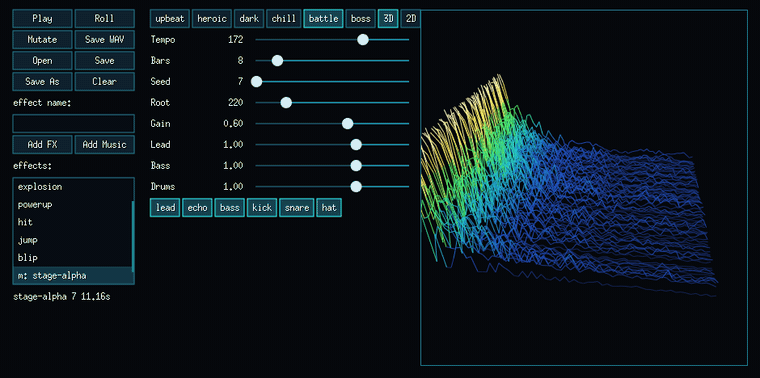Select hit in effects list
Viewport: 760px width, 378px height.
click(x=72, y=222)
